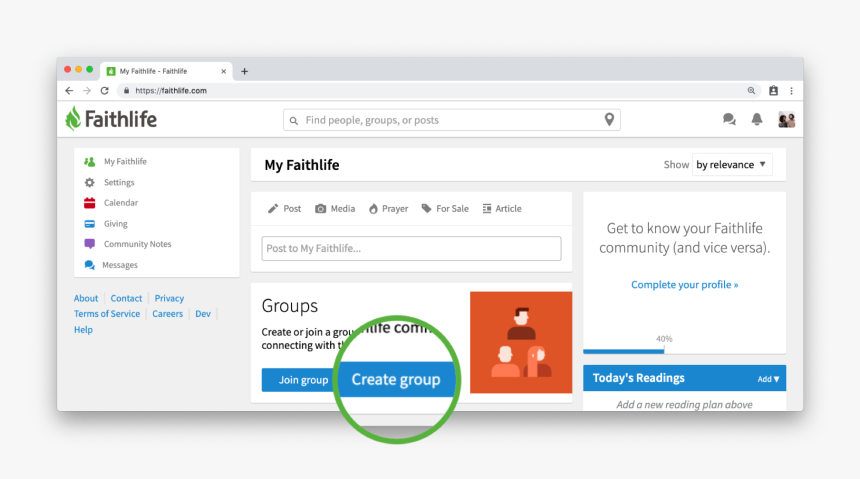Click the For Sale tag icon
This screenshot has height=479, width=860.
coord(426,208)
